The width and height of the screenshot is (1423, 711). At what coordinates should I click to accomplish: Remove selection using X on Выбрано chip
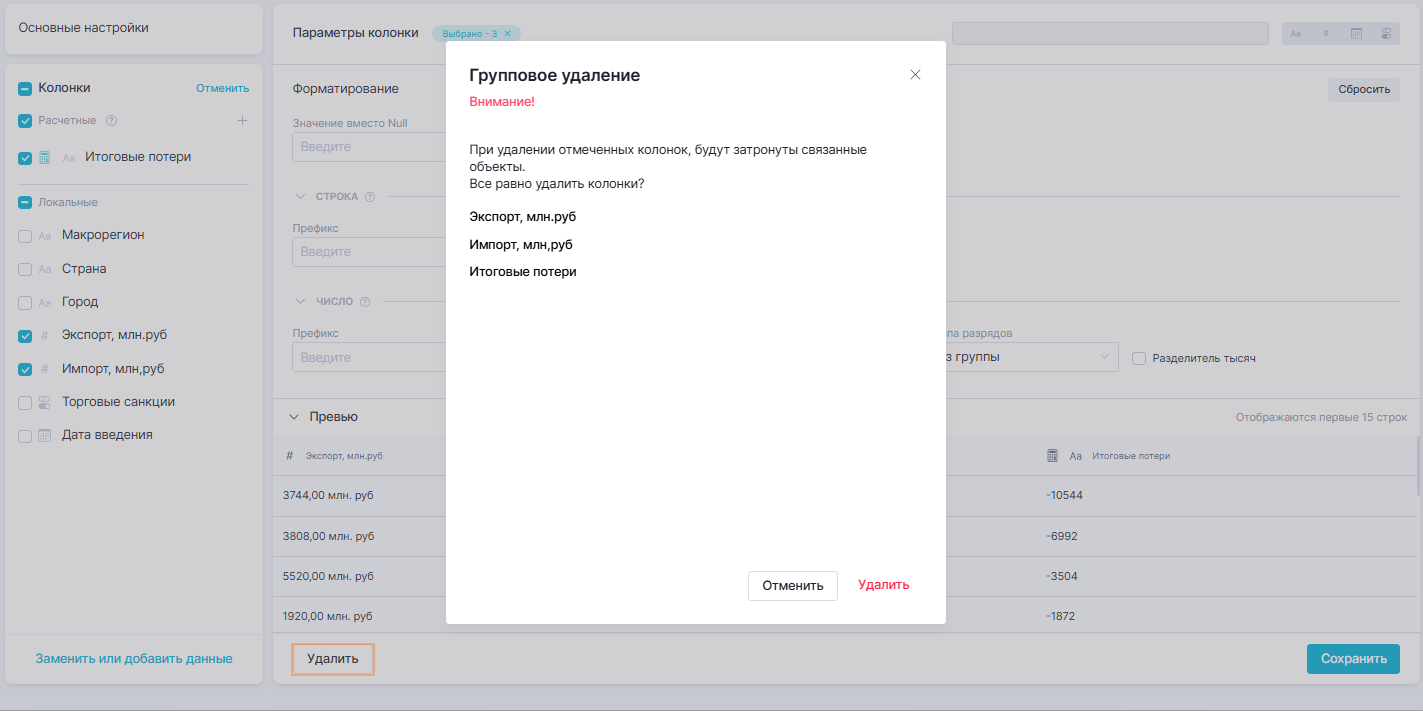507,34
